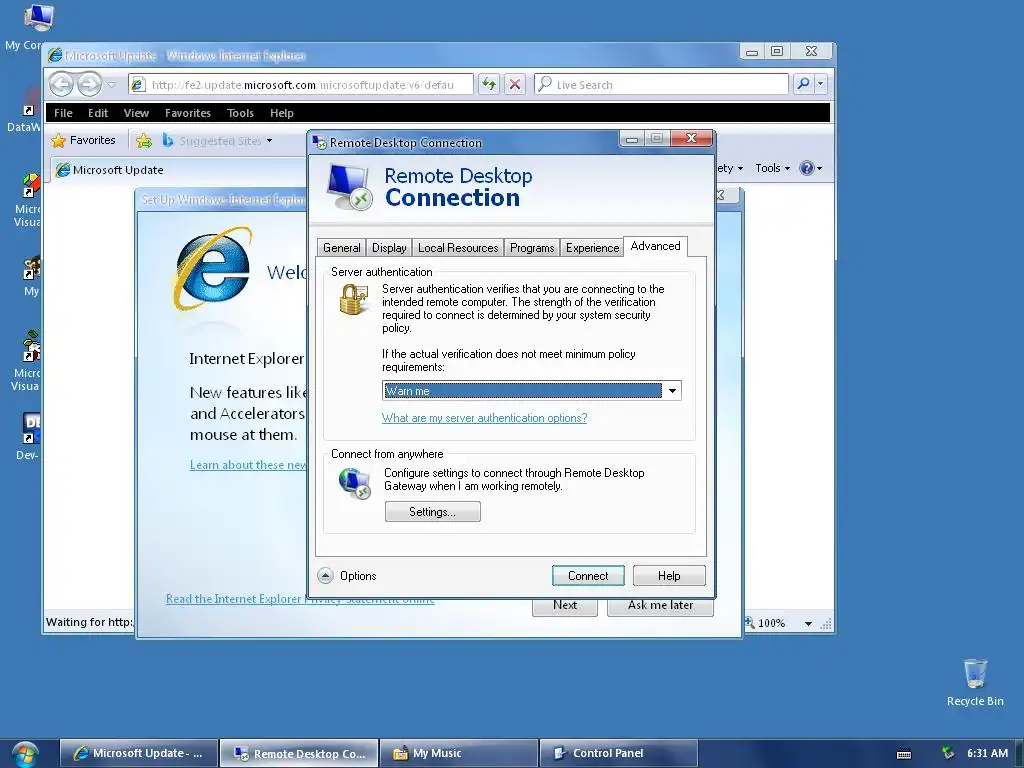Switch to Remote Desktop Connection taskbar button
The height and width of the screenshot is (768, 1024).
pyautogui.click(x=299, y=753)
